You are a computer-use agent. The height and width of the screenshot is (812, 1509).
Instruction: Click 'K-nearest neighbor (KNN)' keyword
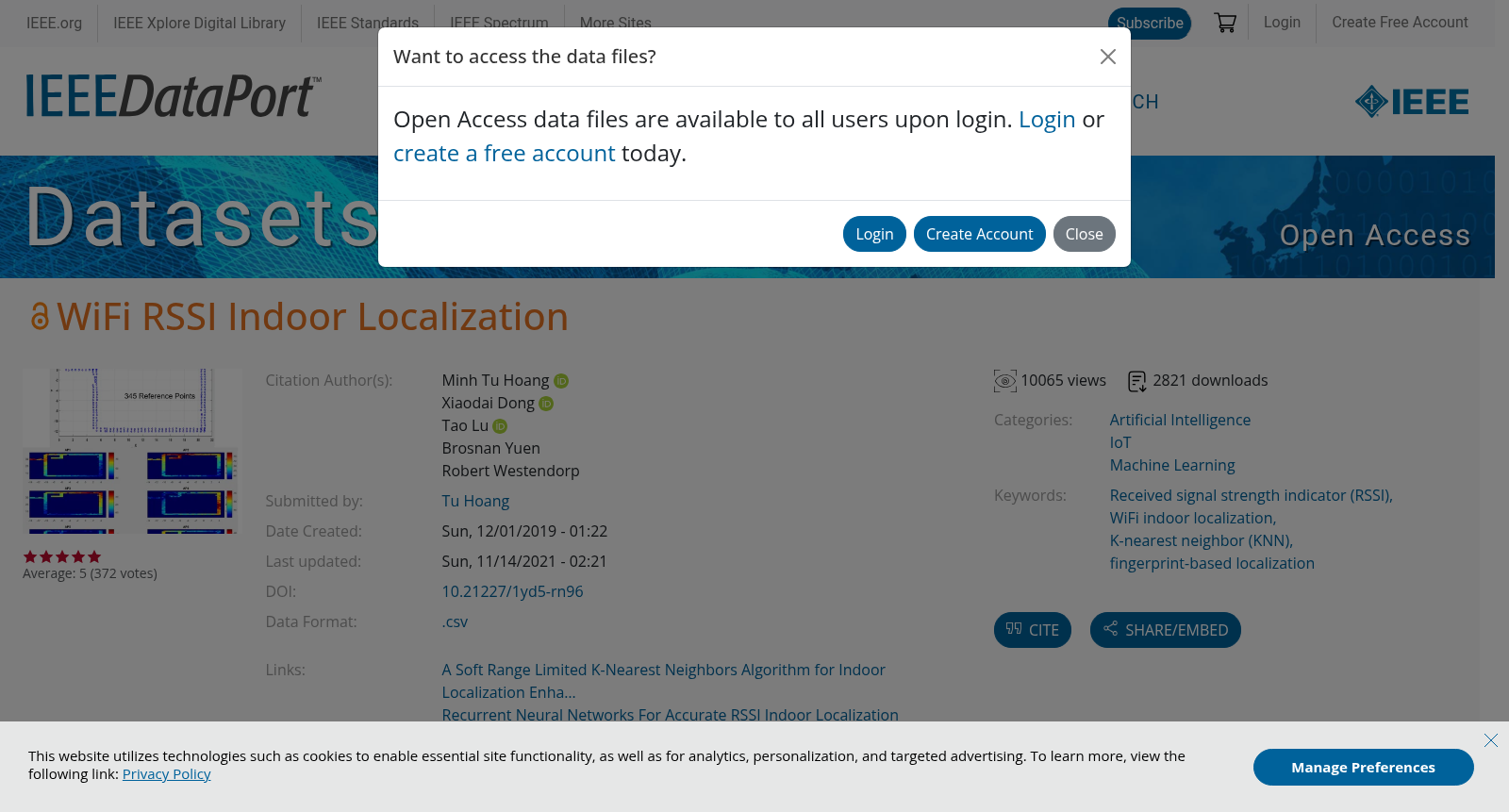[1201, 541]
